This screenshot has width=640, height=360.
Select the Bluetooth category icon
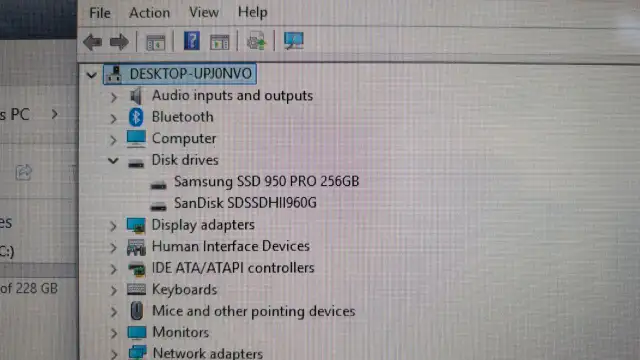(136, 117)
